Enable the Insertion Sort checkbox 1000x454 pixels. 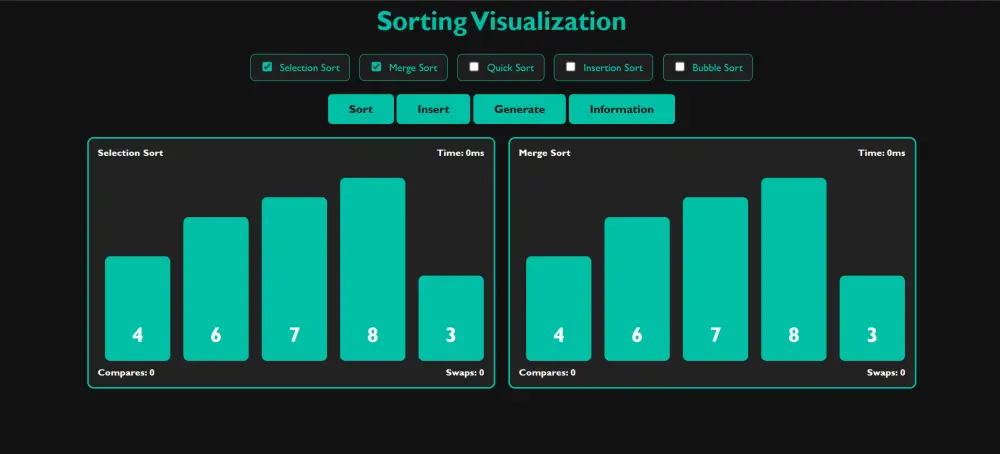pos(571,66)
